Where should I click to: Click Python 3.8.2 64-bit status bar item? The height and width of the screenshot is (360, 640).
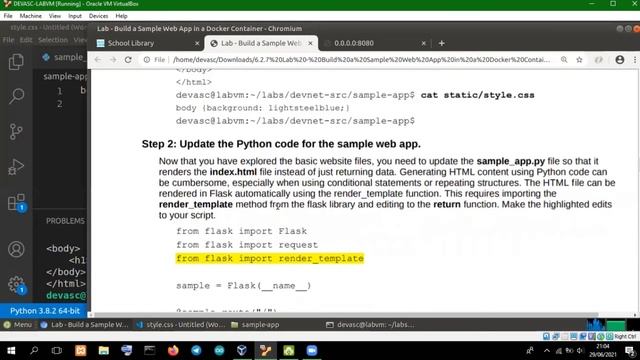tap(45, 311)
